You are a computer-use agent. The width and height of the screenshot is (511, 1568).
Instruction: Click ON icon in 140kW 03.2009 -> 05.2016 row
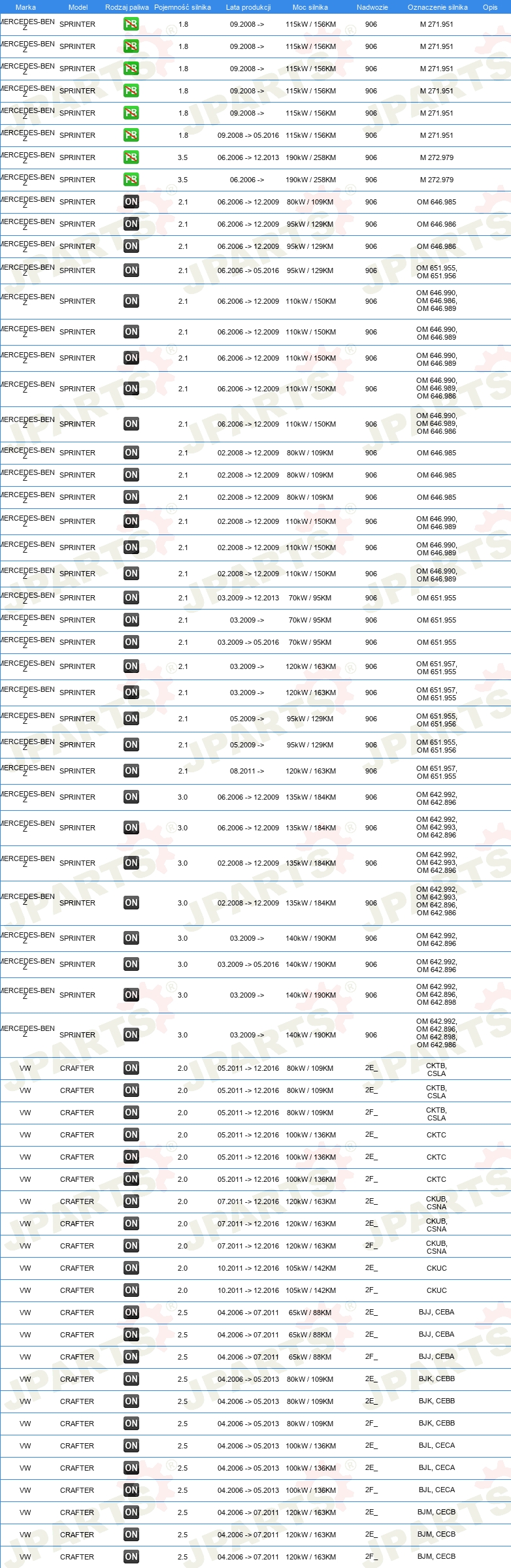tap(131, 964)
